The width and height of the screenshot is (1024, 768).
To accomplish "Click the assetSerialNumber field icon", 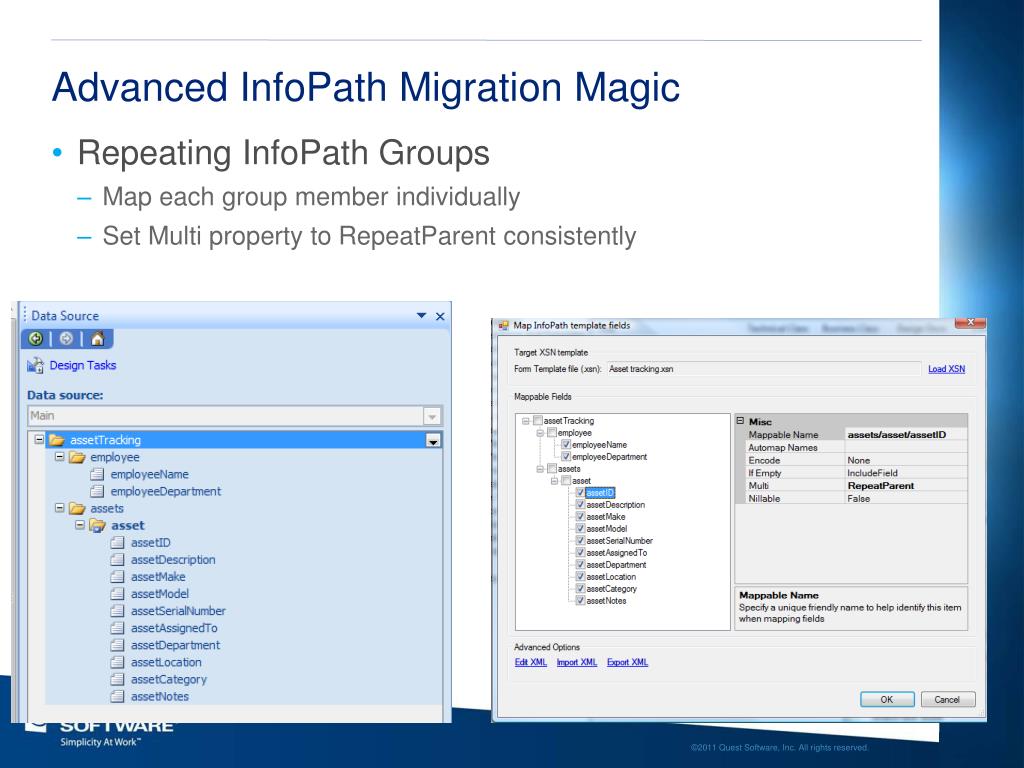I will [118, 611].
